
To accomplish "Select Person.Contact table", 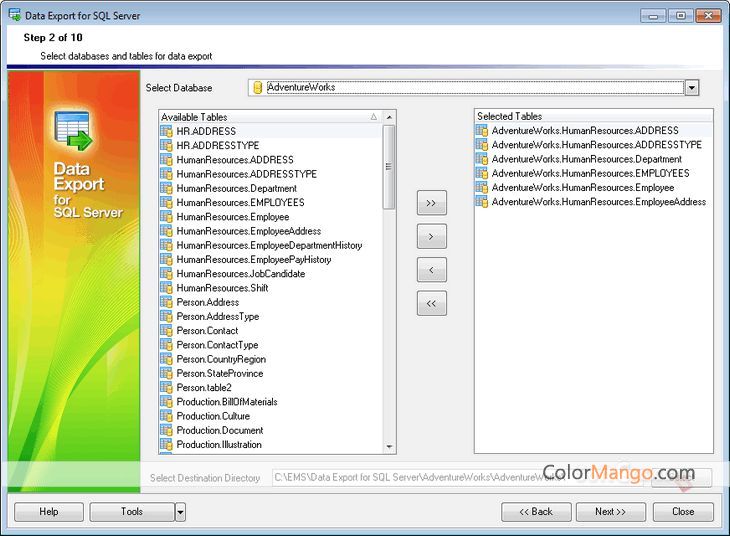I will [207, 331].
